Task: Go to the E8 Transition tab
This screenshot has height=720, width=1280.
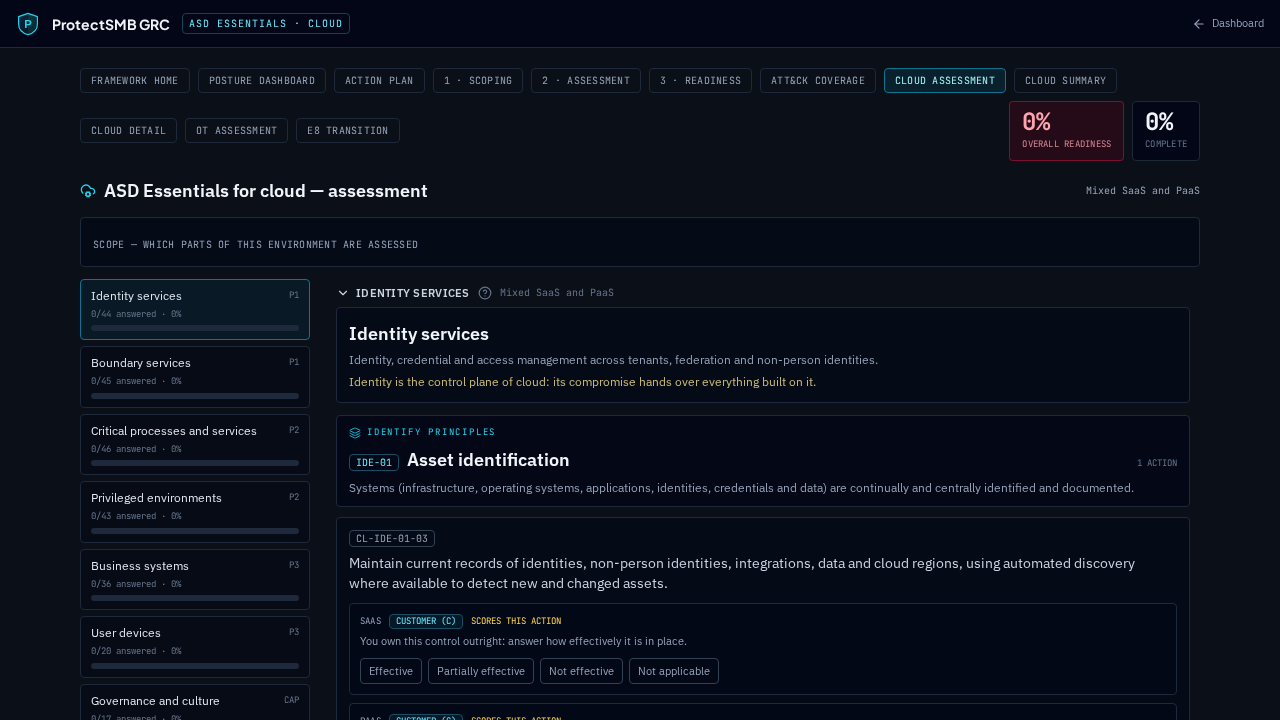Action: [348, 131]
